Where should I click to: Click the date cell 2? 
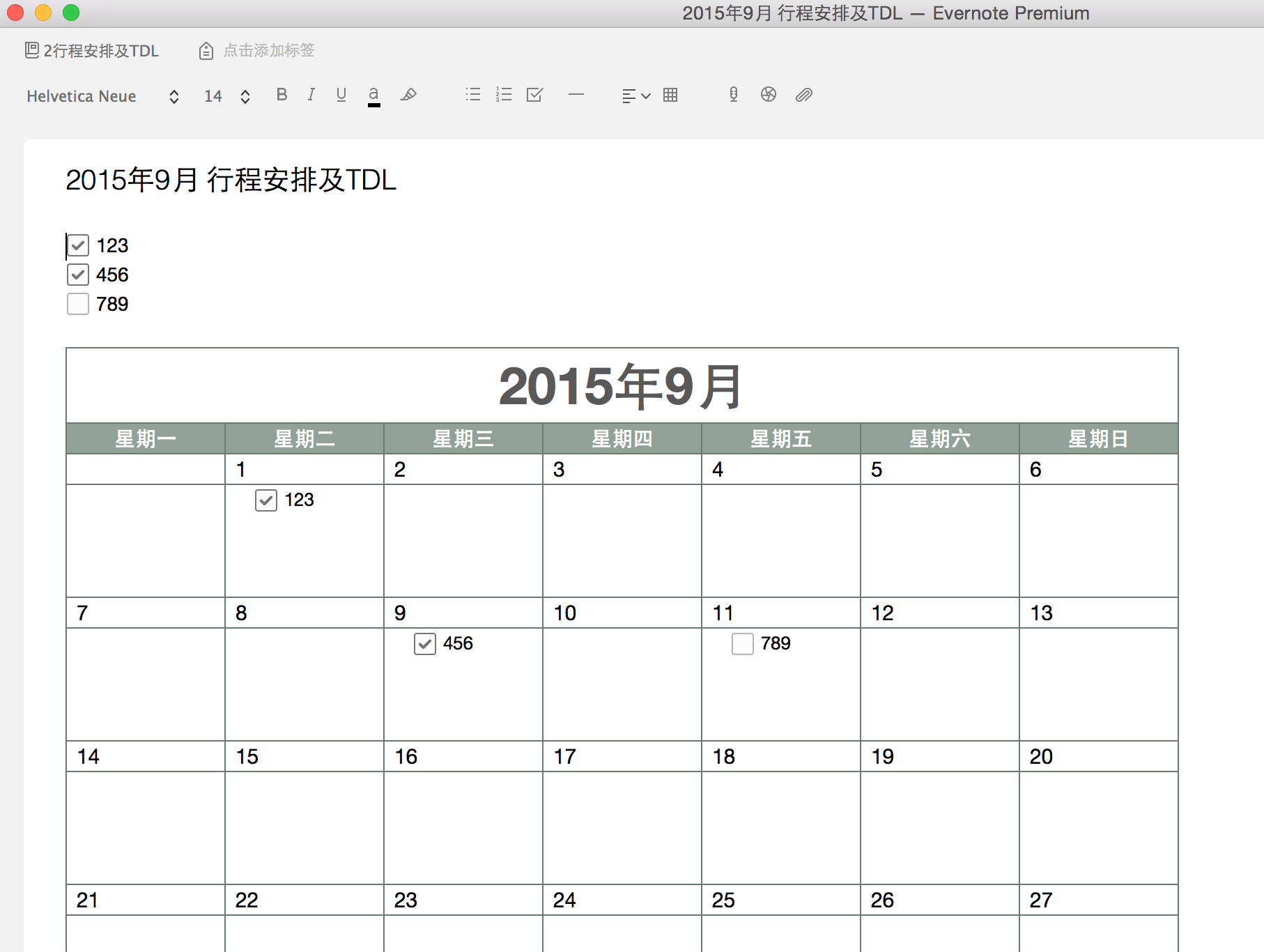pos(463,470)
